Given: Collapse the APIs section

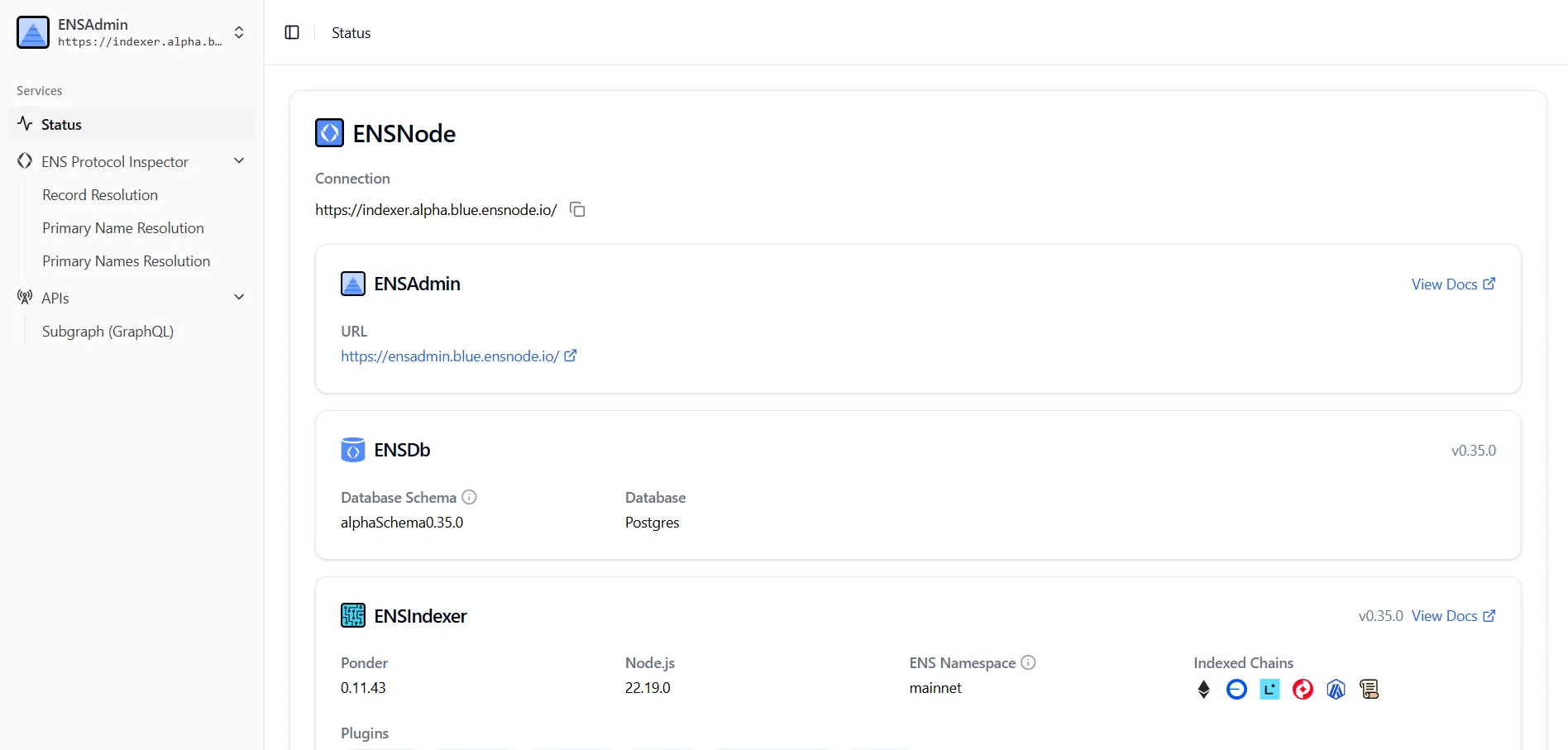Looking at the screenshot, I should click(239, 298).
